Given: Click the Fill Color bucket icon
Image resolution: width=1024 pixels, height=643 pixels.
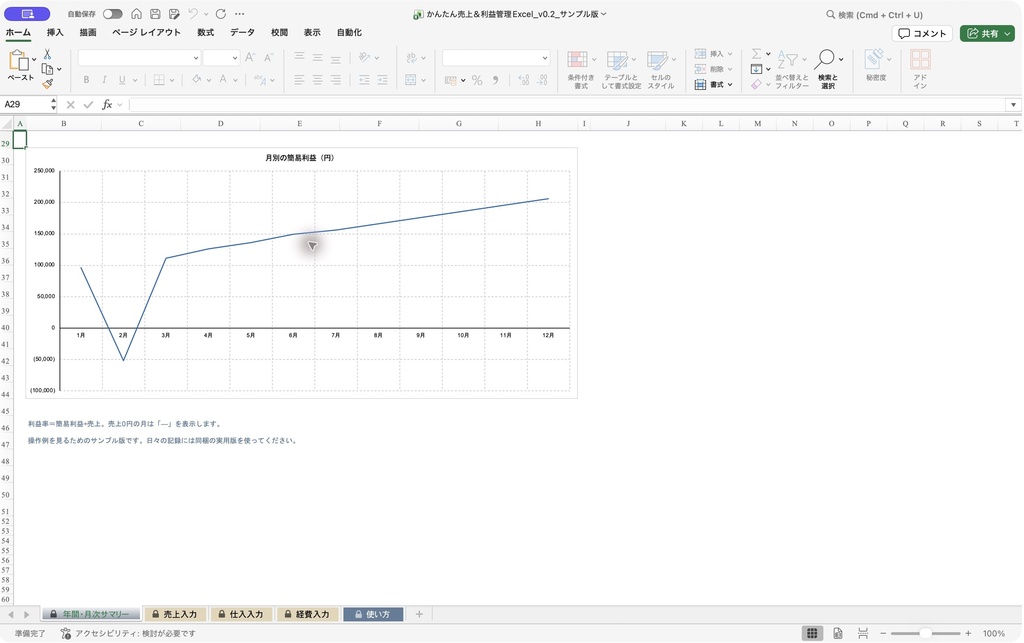Looking at the screenshot, I should (197, 80).
